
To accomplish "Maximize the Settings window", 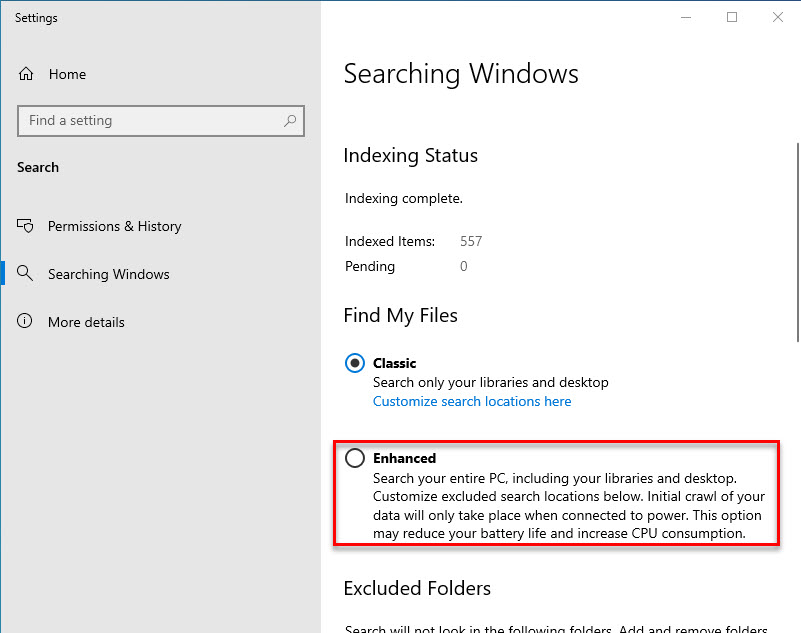I will pyautogui.click(x=732, y=17).
